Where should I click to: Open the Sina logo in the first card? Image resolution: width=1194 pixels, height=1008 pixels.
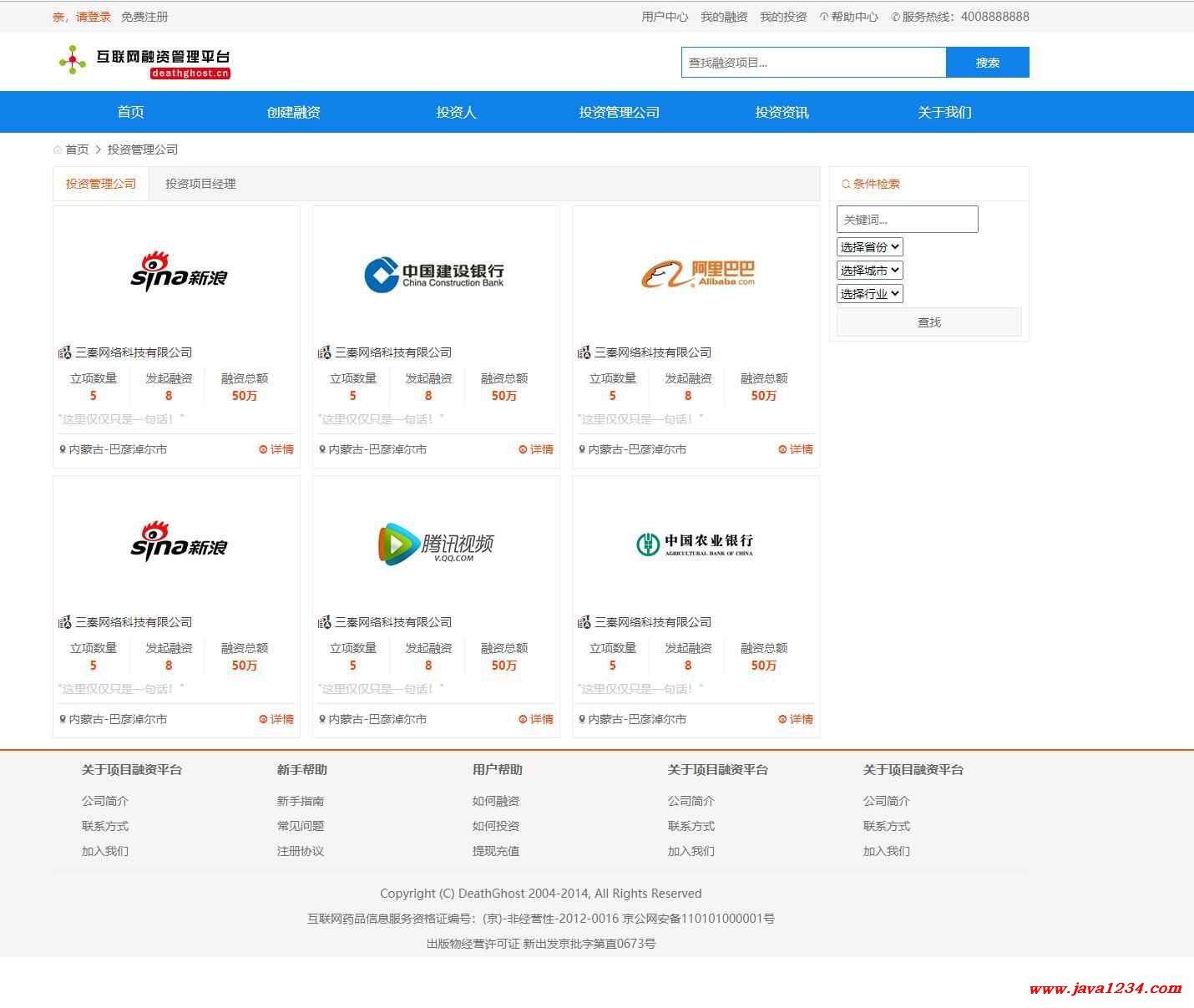[x=179, y=271]
